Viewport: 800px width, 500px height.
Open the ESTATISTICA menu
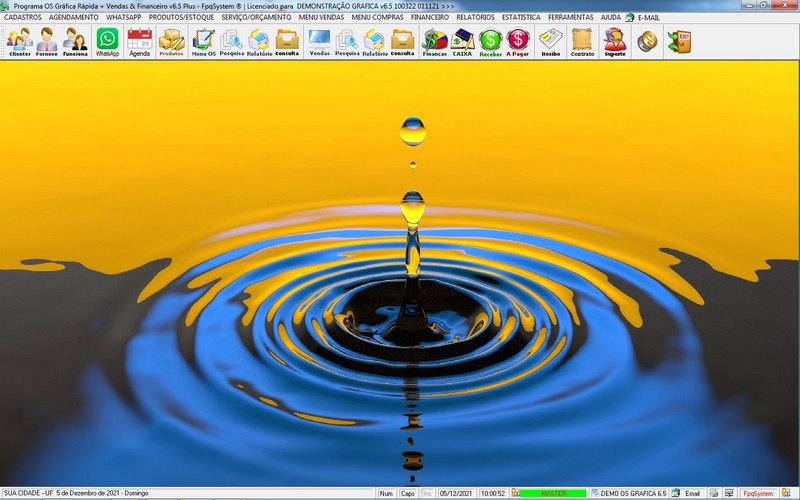click(521, 17)
